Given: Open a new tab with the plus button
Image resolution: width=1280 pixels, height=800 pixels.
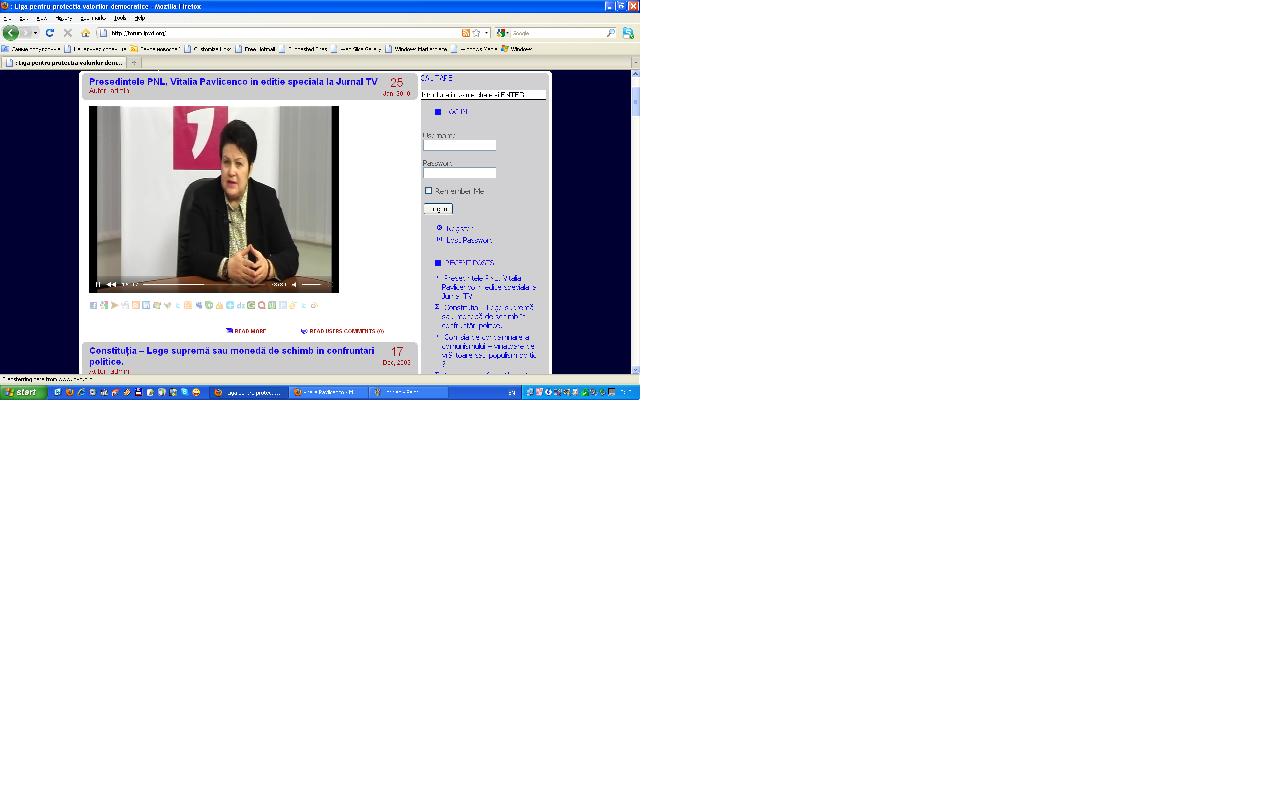Looking at the screenshot, I should (134, 62).
